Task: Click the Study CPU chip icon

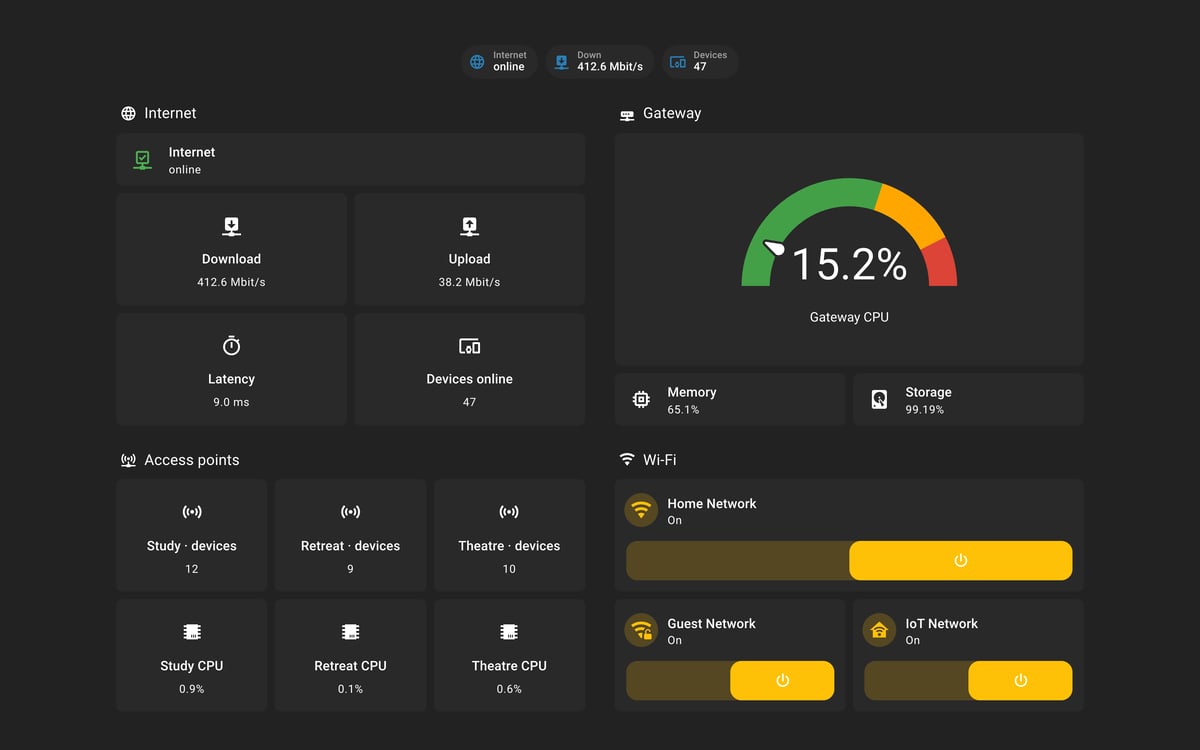Action: click(x=192, y=632)
